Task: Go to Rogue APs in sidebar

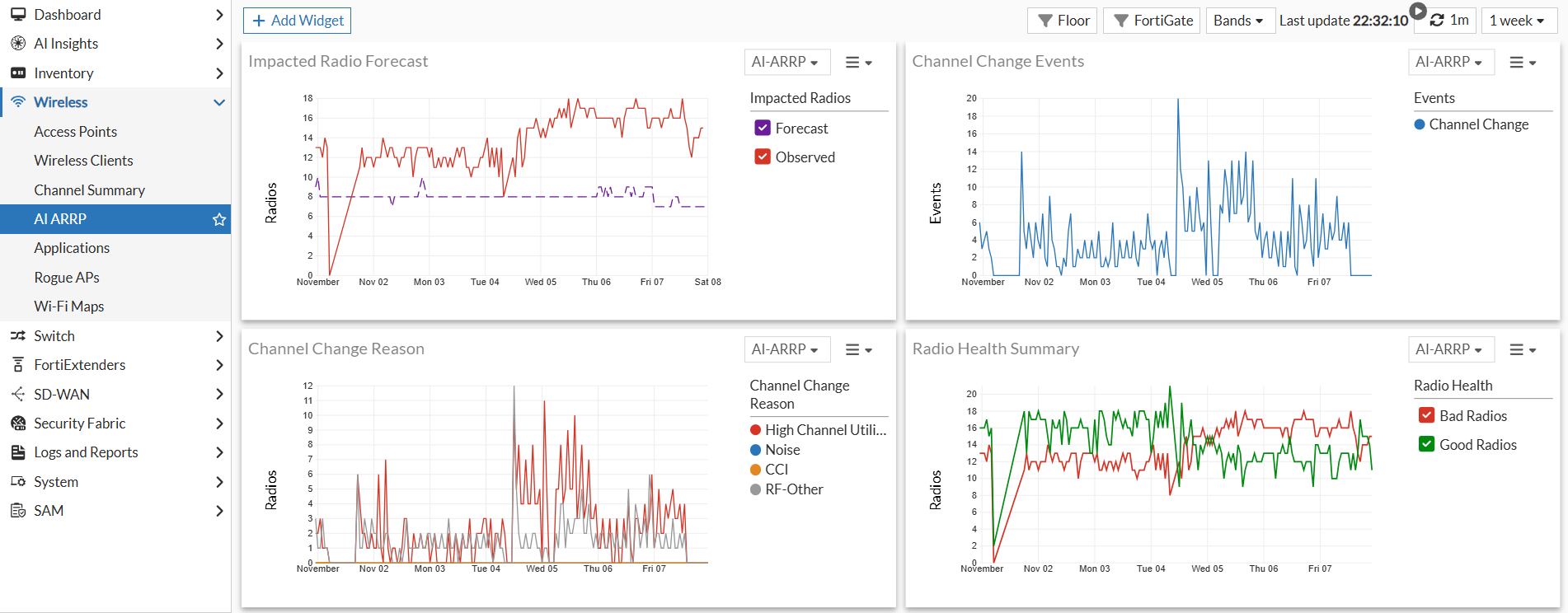Action: [67, 278]
